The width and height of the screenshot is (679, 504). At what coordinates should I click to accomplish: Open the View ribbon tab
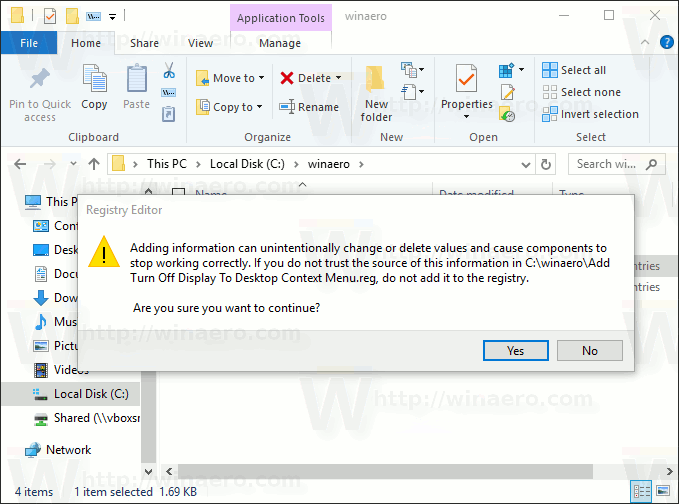(x=200, y=43)
